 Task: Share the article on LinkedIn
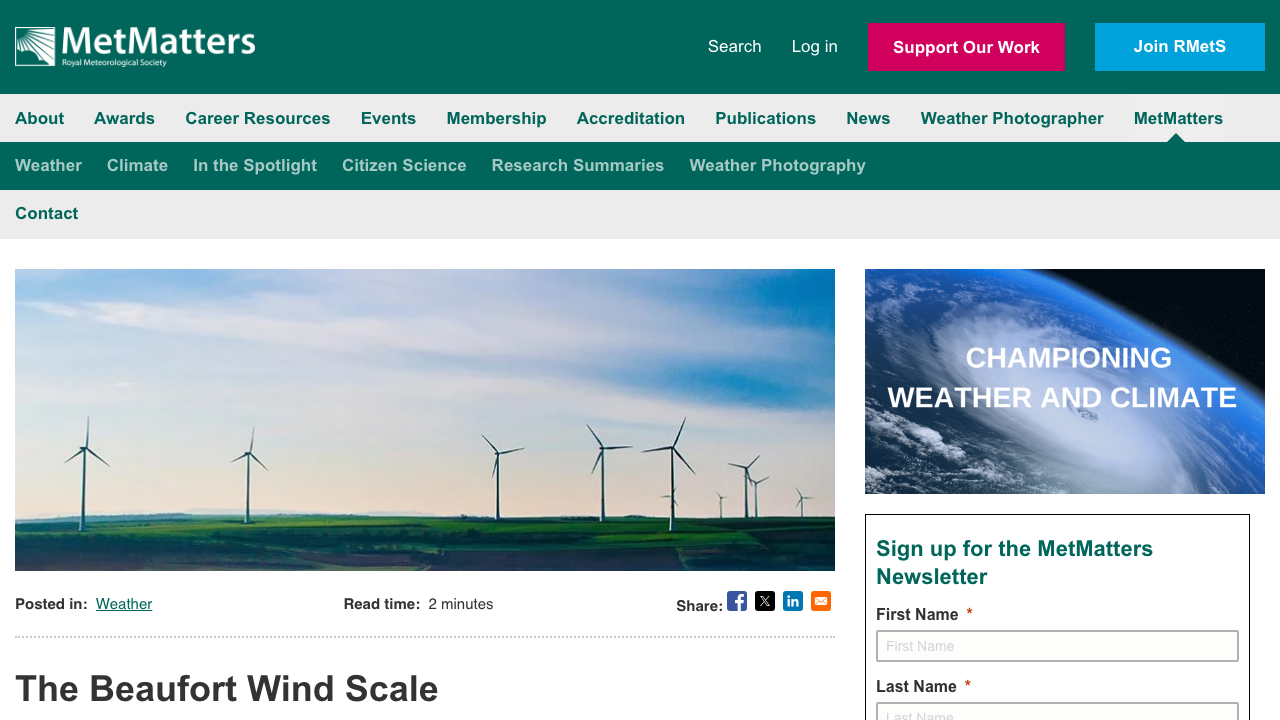click(793, 601)
